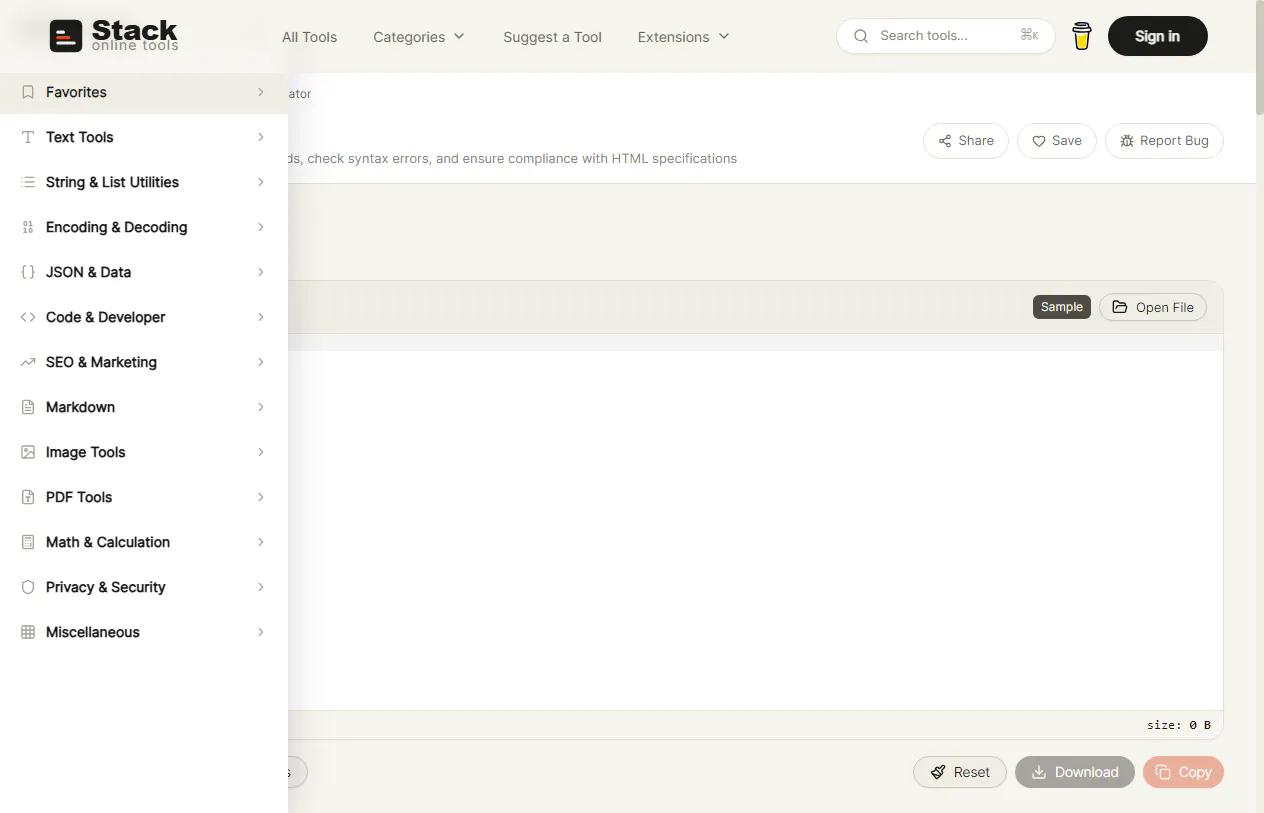Open Suggest a Tool page
The height and width of the screenshot is (813, 1264).
pos(552,37)
